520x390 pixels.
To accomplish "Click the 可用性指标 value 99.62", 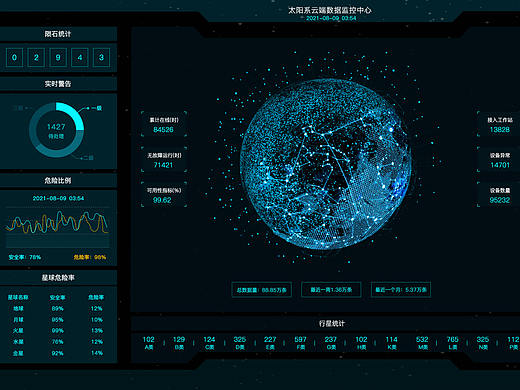I will [x=162, y=200].
